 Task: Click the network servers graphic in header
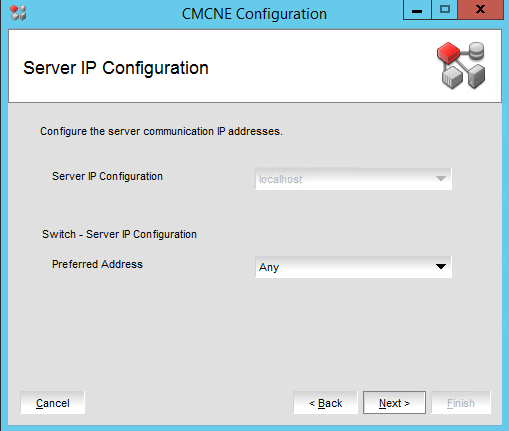(461, 65)
